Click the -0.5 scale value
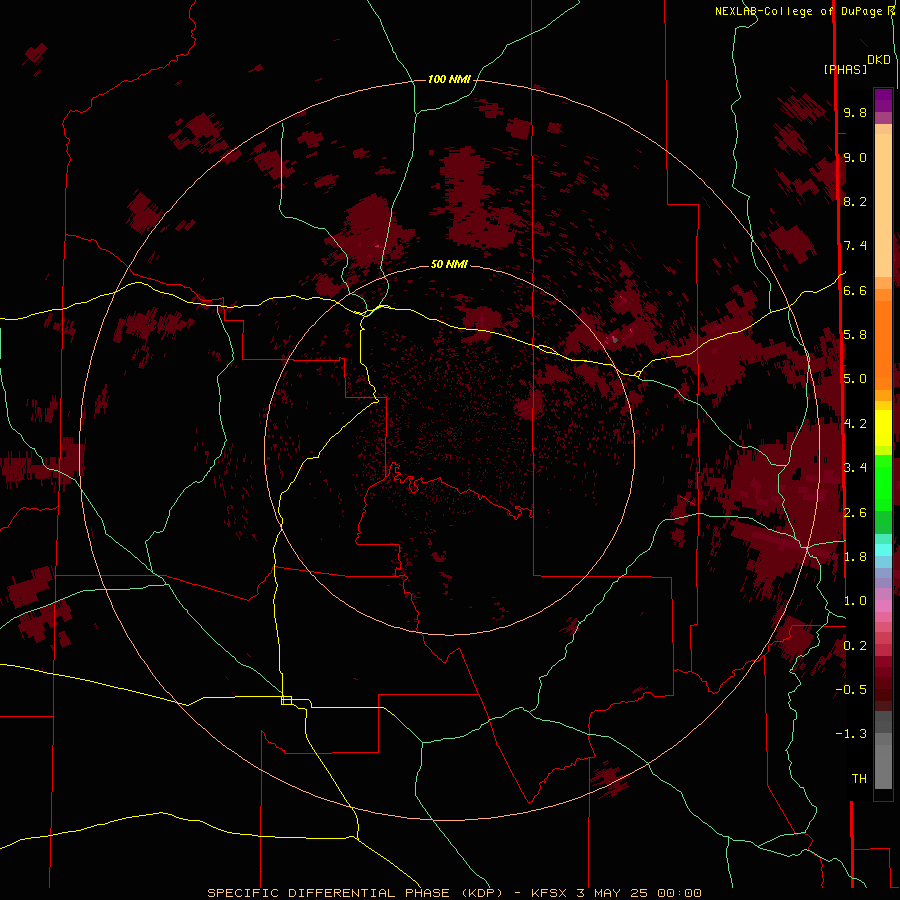The width and height of the screenshot is (900, 900). pyautogui.click(x=851, y=690)
